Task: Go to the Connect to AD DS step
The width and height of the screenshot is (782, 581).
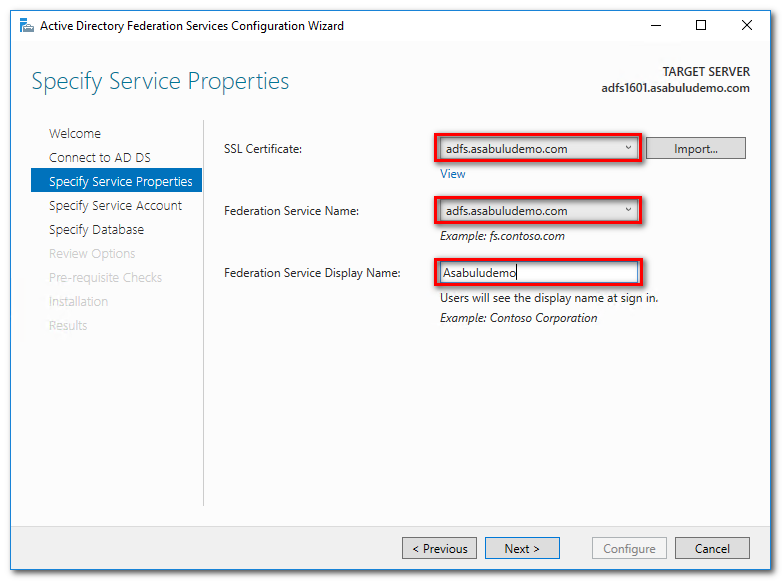Action: pyautogui.click(x=100, y=158)
